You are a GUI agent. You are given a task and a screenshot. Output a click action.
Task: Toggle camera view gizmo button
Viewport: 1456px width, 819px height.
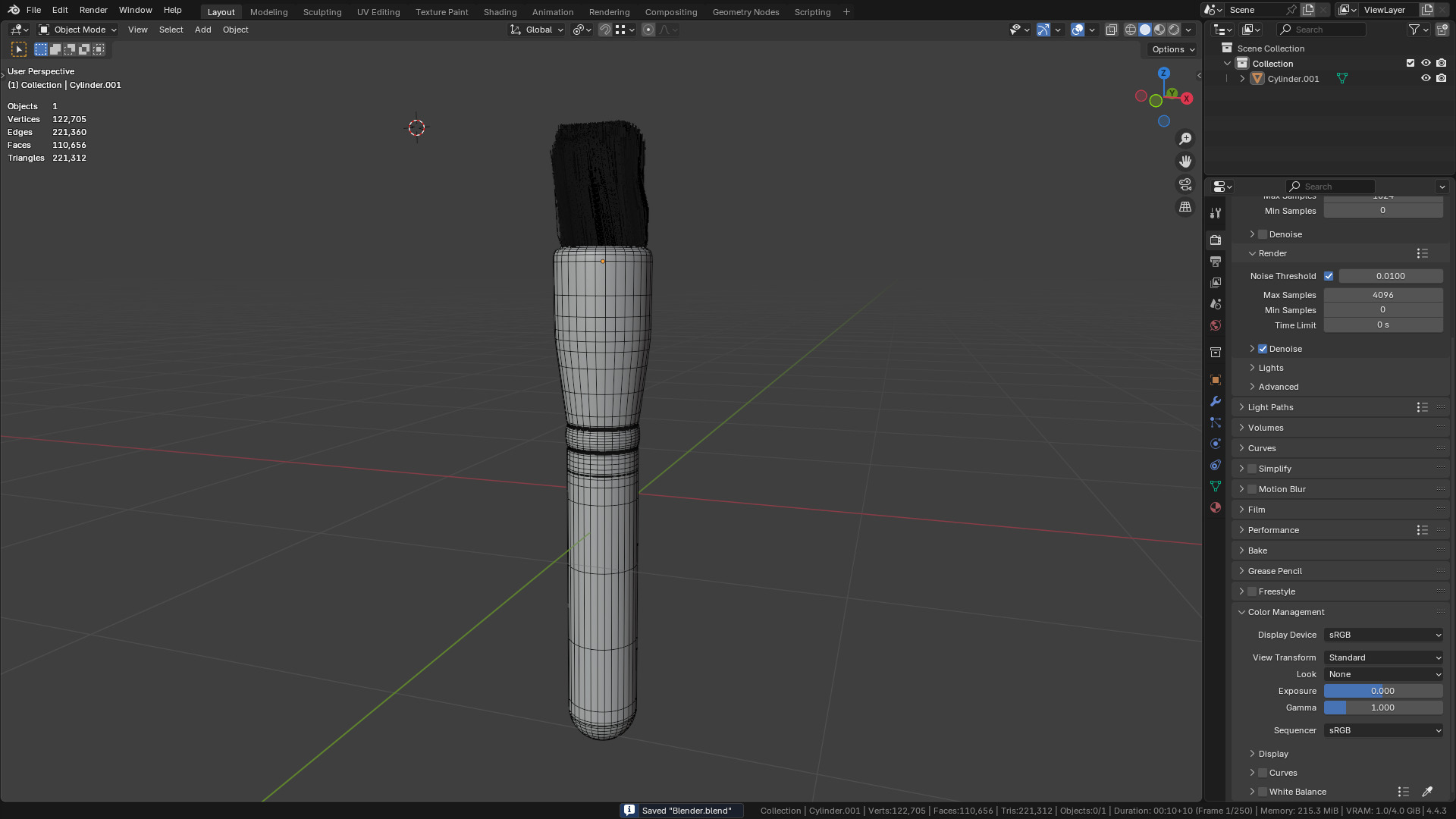1185,184
